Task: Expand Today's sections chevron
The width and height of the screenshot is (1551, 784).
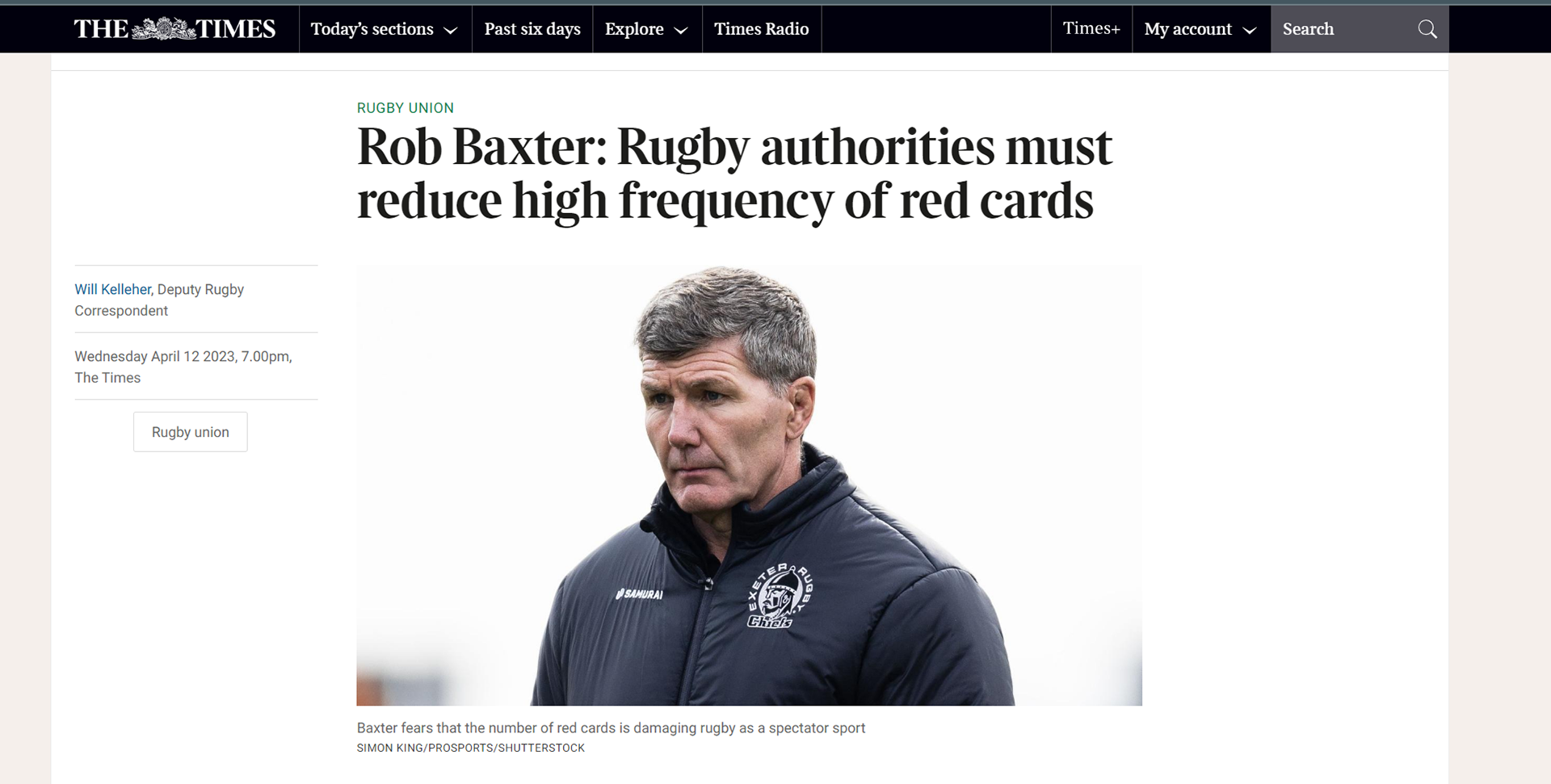Action: click(451, 31)
